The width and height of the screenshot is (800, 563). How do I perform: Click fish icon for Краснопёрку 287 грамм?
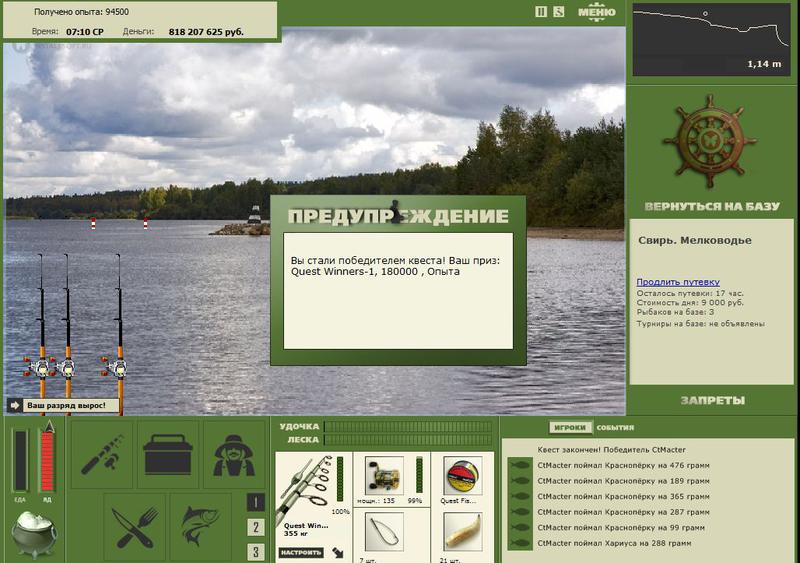point(520,512)
